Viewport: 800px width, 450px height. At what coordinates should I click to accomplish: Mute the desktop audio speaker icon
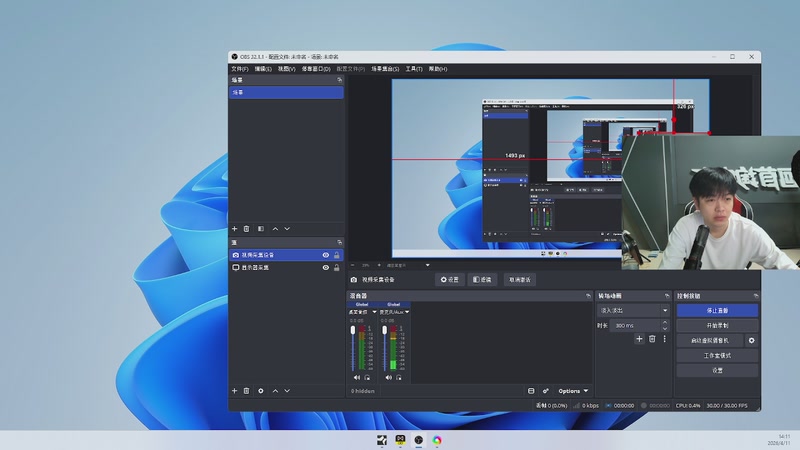tap(357, 377)
